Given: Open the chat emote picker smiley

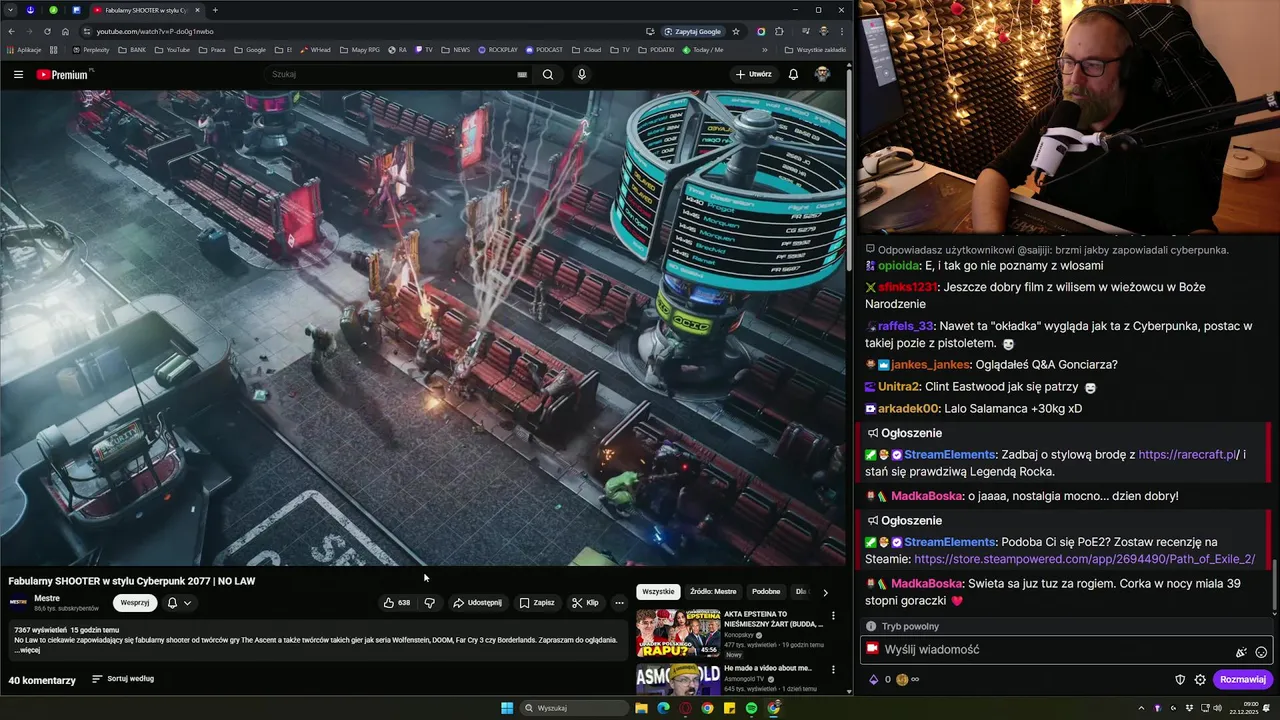Looking at the screenshot, I should 1261,652.
